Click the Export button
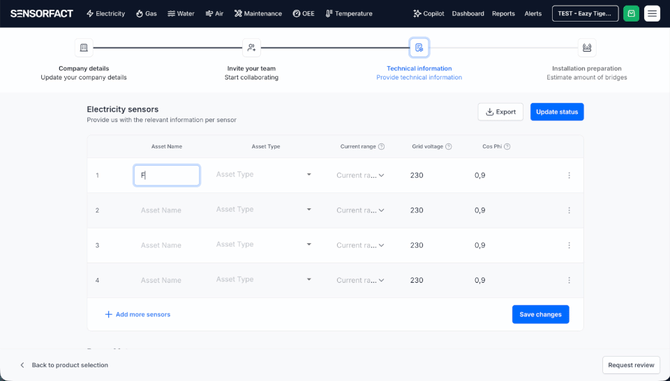 [x=500, y=112]
